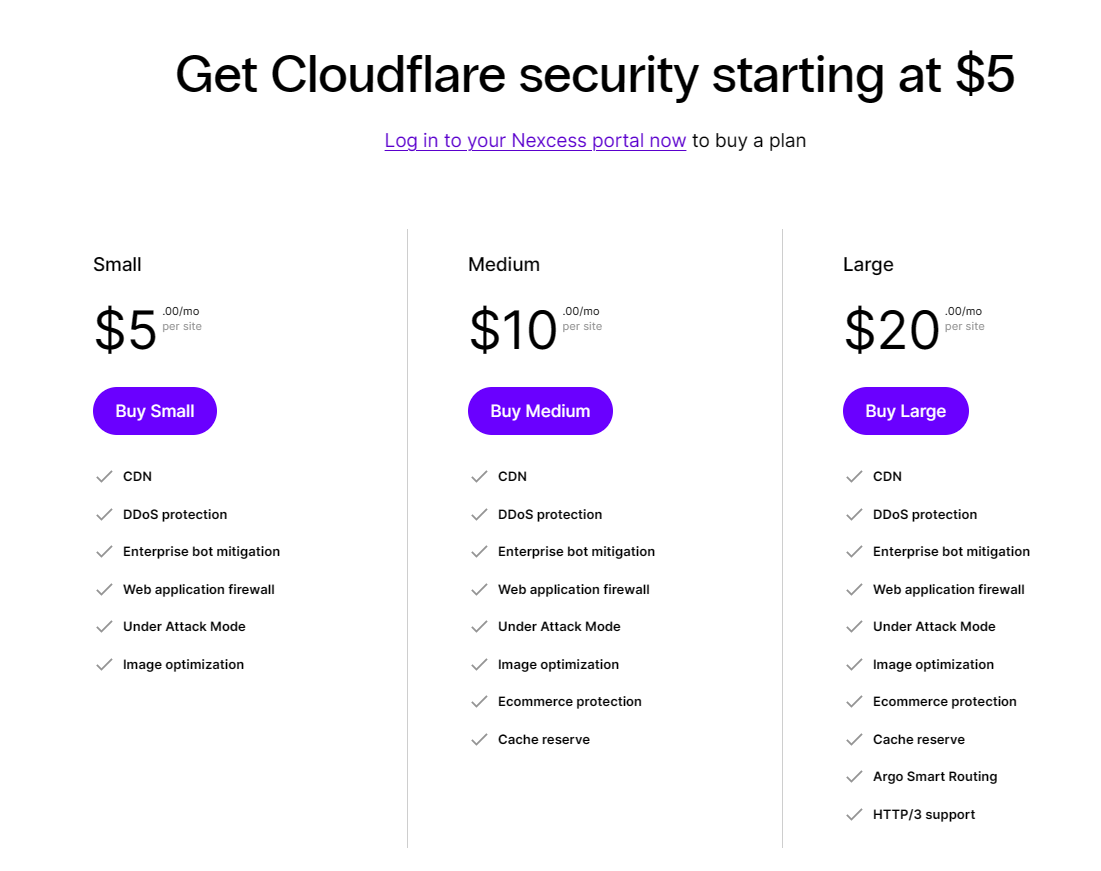
Task: Click Web application firewall text in Small plan
Action: 199,589
